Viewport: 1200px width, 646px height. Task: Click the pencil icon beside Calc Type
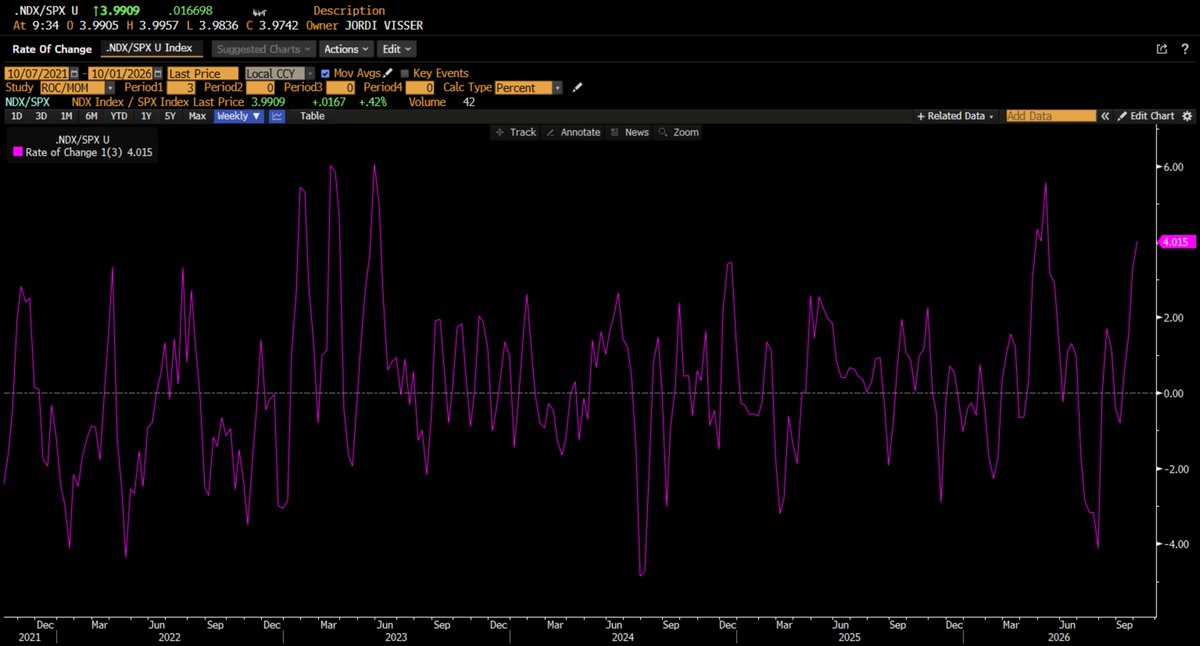point(577,87)
